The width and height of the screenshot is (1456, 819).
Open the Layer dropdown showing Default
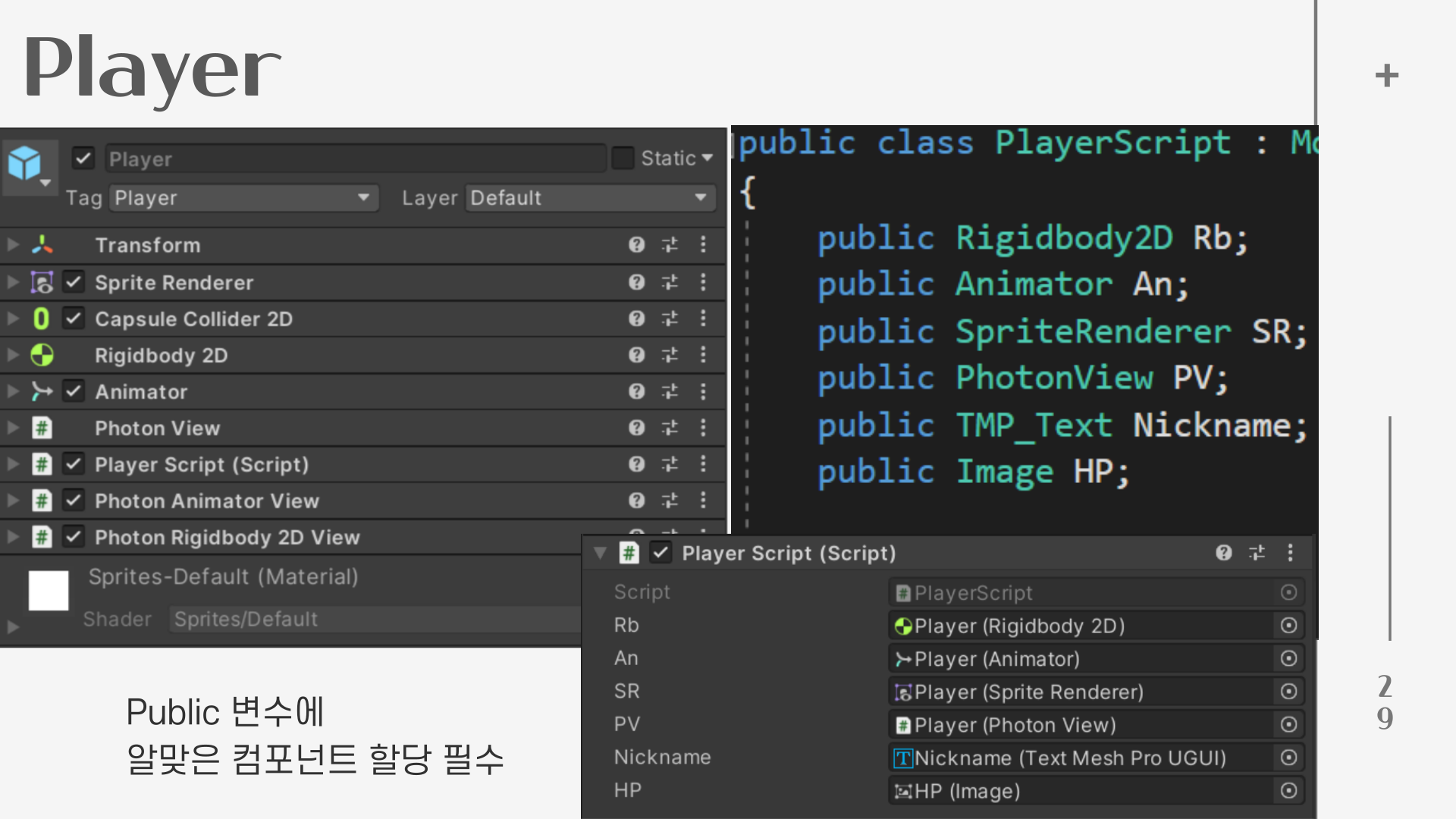(x=590, y=198)
